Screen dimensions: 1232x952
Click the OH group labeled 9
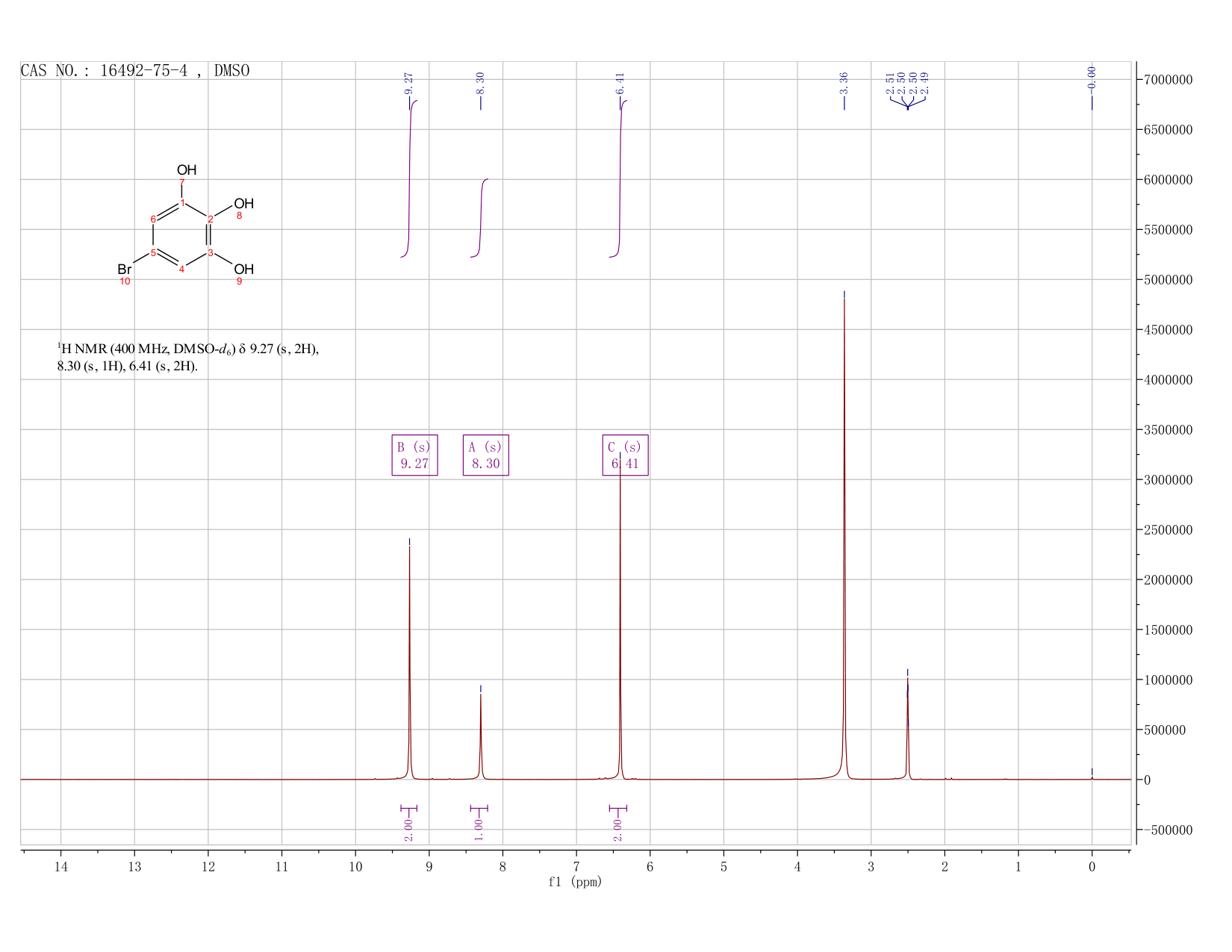pyautogui.click(x=244, y=269)
